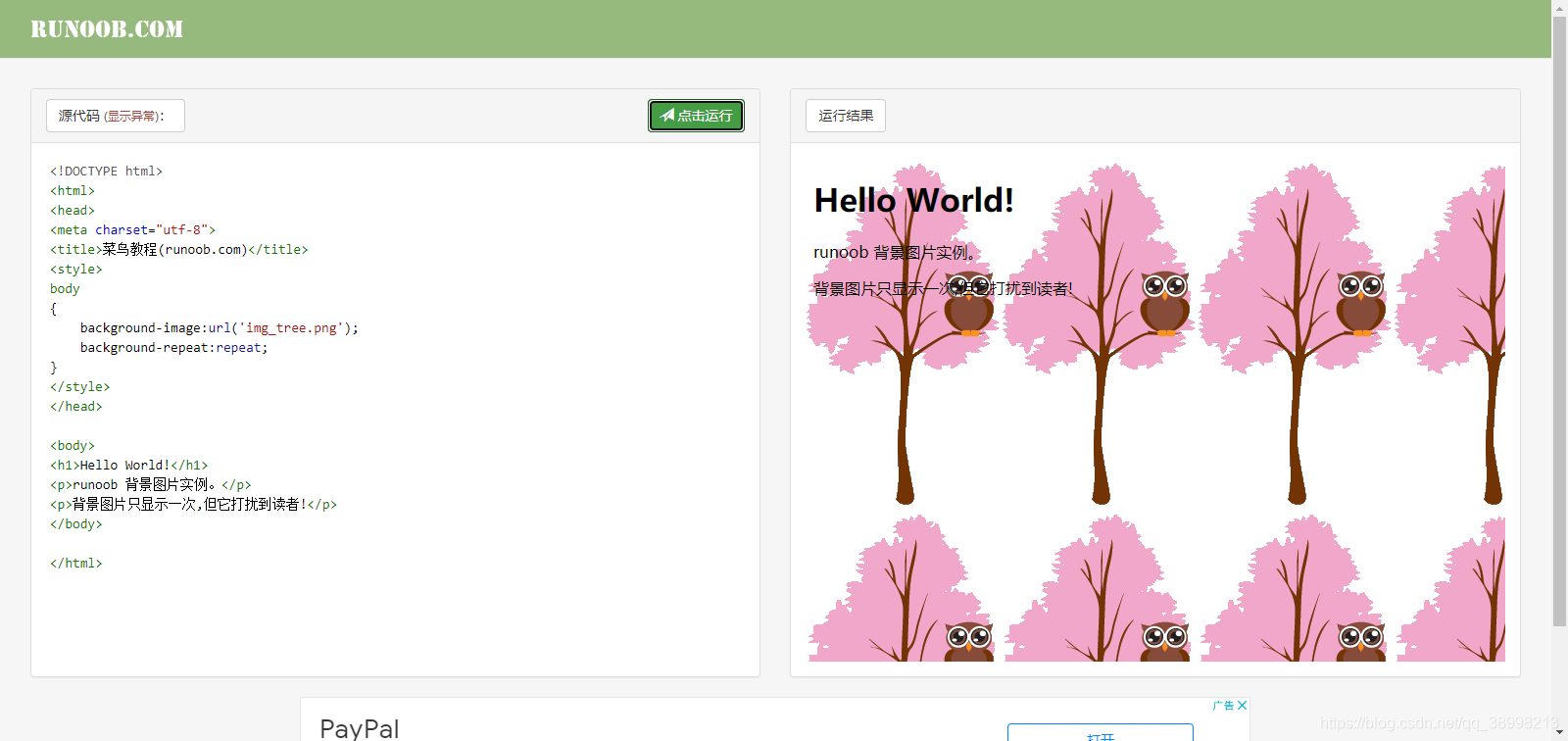Click the paper plane icon on the run button
1568x741 pixels.
667,115
